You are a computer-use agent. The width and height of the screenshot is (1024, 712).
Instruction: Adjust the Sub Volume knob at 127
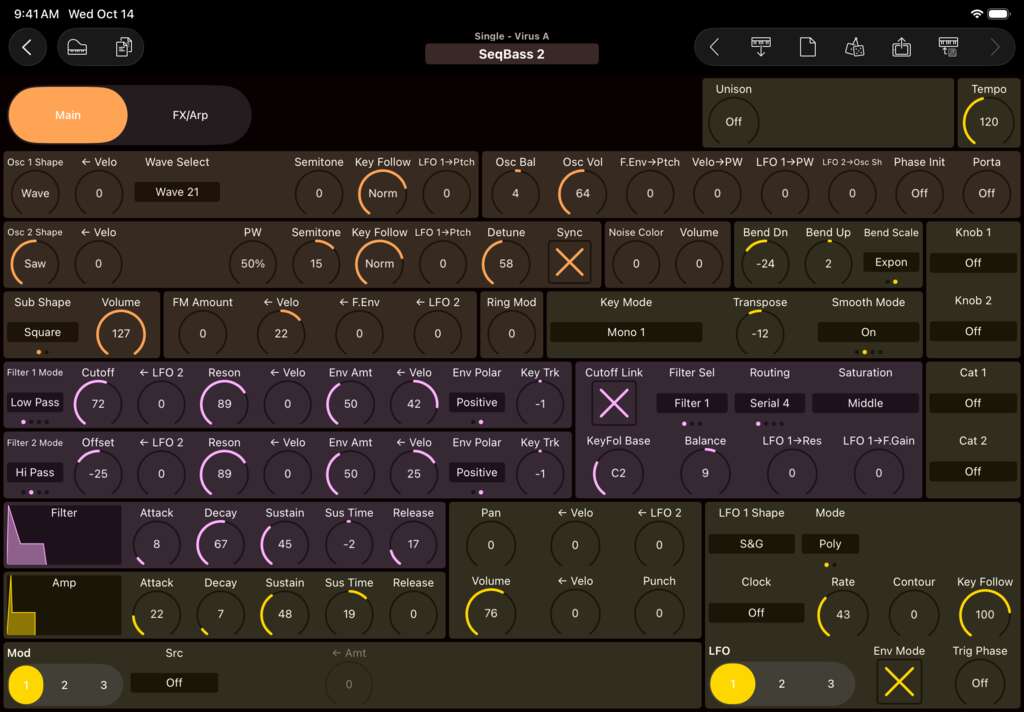(121, 333)
